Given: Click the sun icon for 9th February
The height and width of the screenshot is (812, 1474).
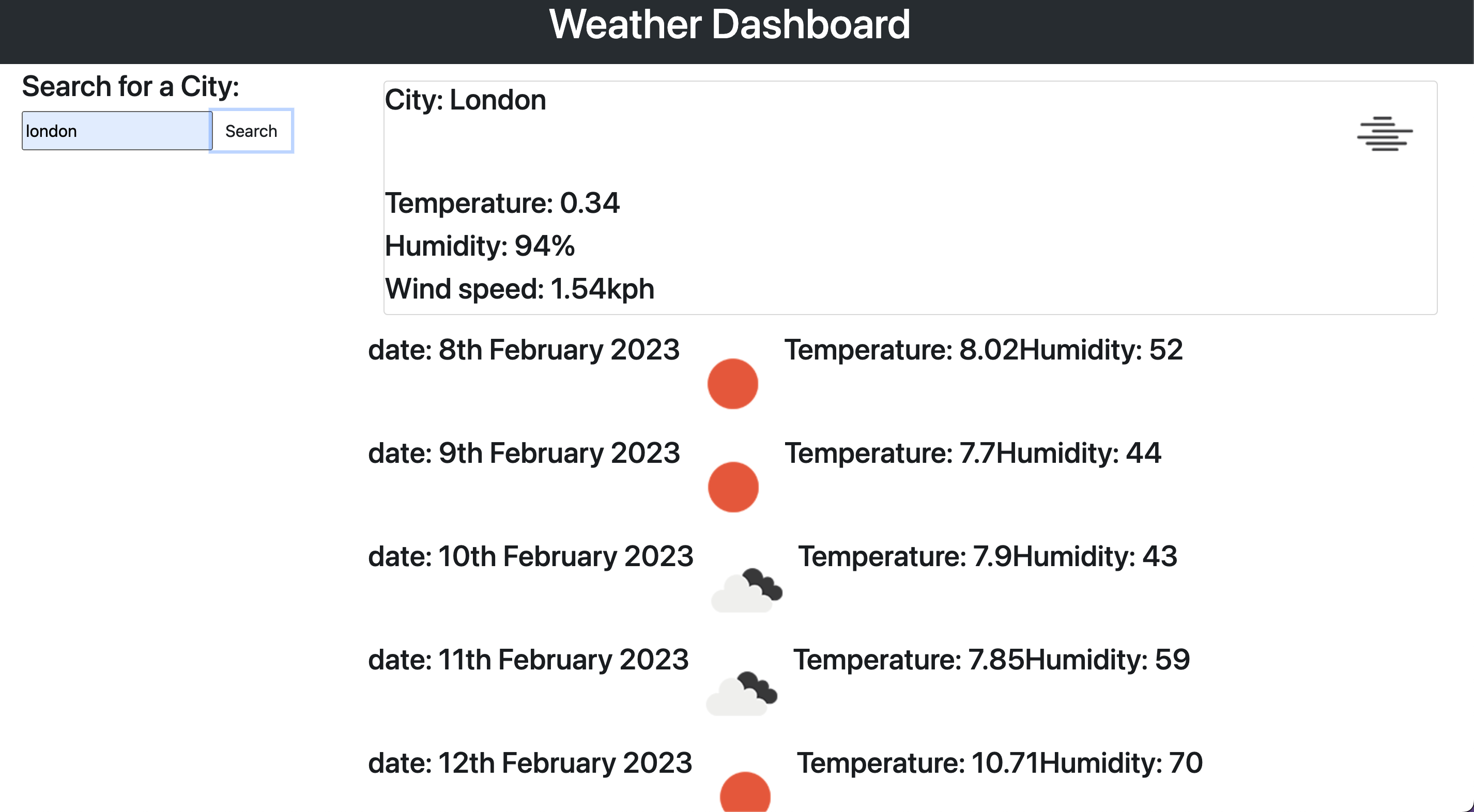Looking at the screenshot, I should pos(732,487).
